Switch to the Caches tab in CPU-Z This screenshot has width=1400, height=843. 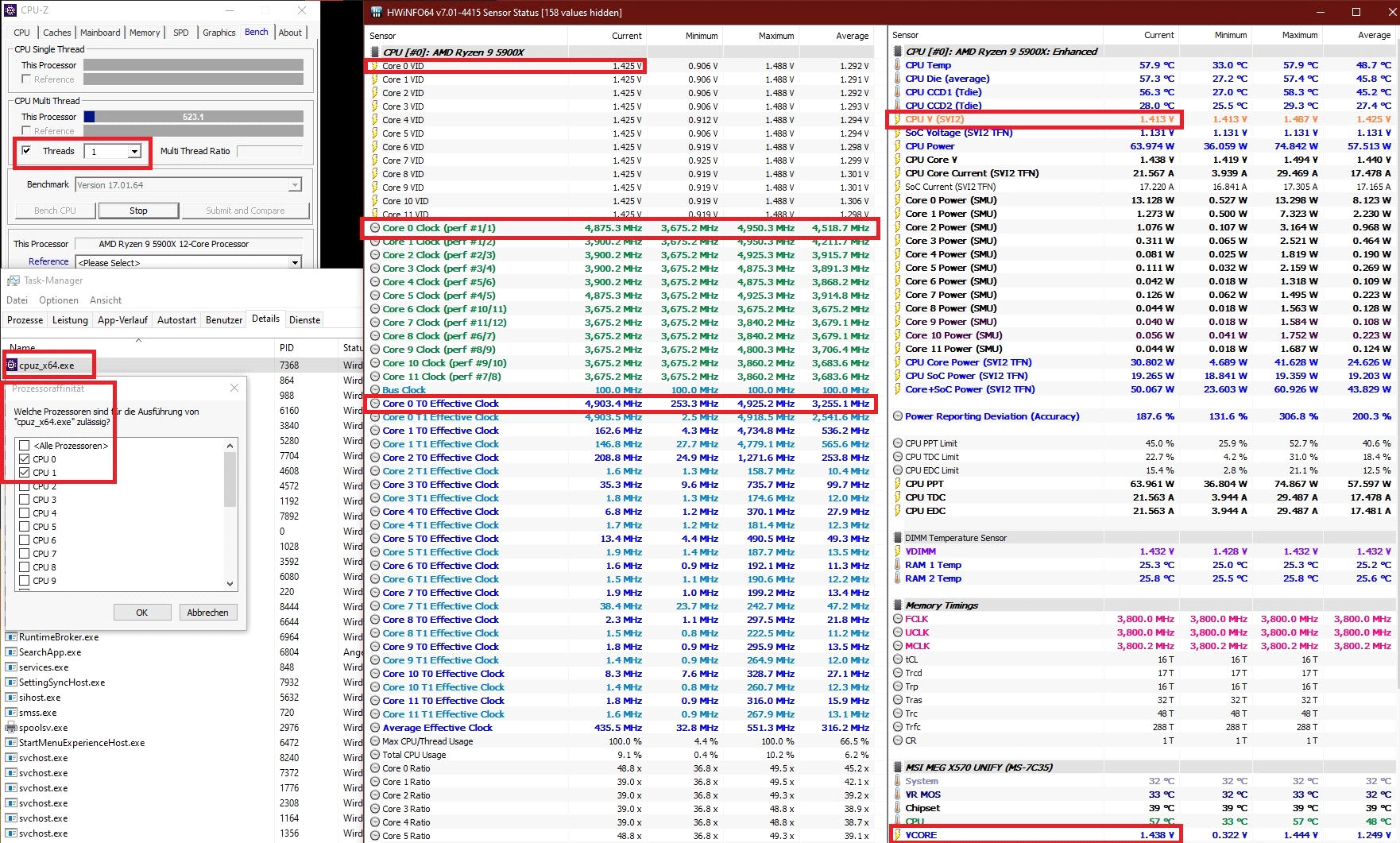point(56,33)
